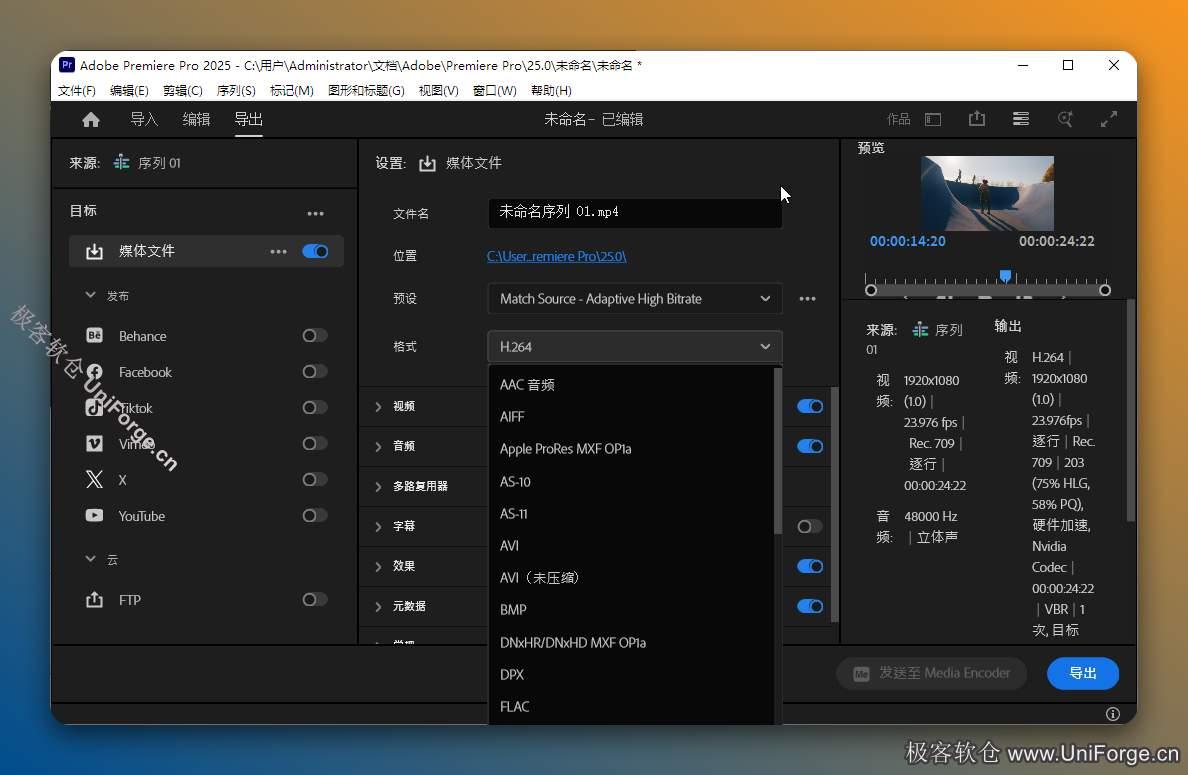Click the preview playhead marker
Viewport: 1188px width, 775px height.
pos(1005,276)
